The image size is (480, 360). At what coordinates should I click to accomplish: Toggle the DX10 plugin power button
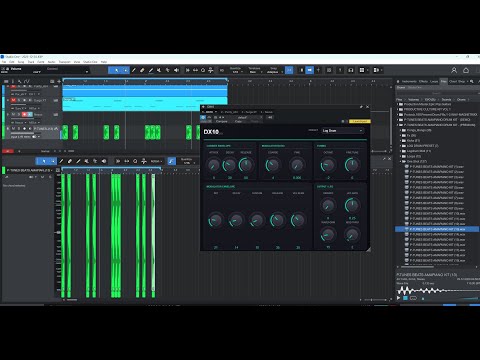(x=203, y=117)
